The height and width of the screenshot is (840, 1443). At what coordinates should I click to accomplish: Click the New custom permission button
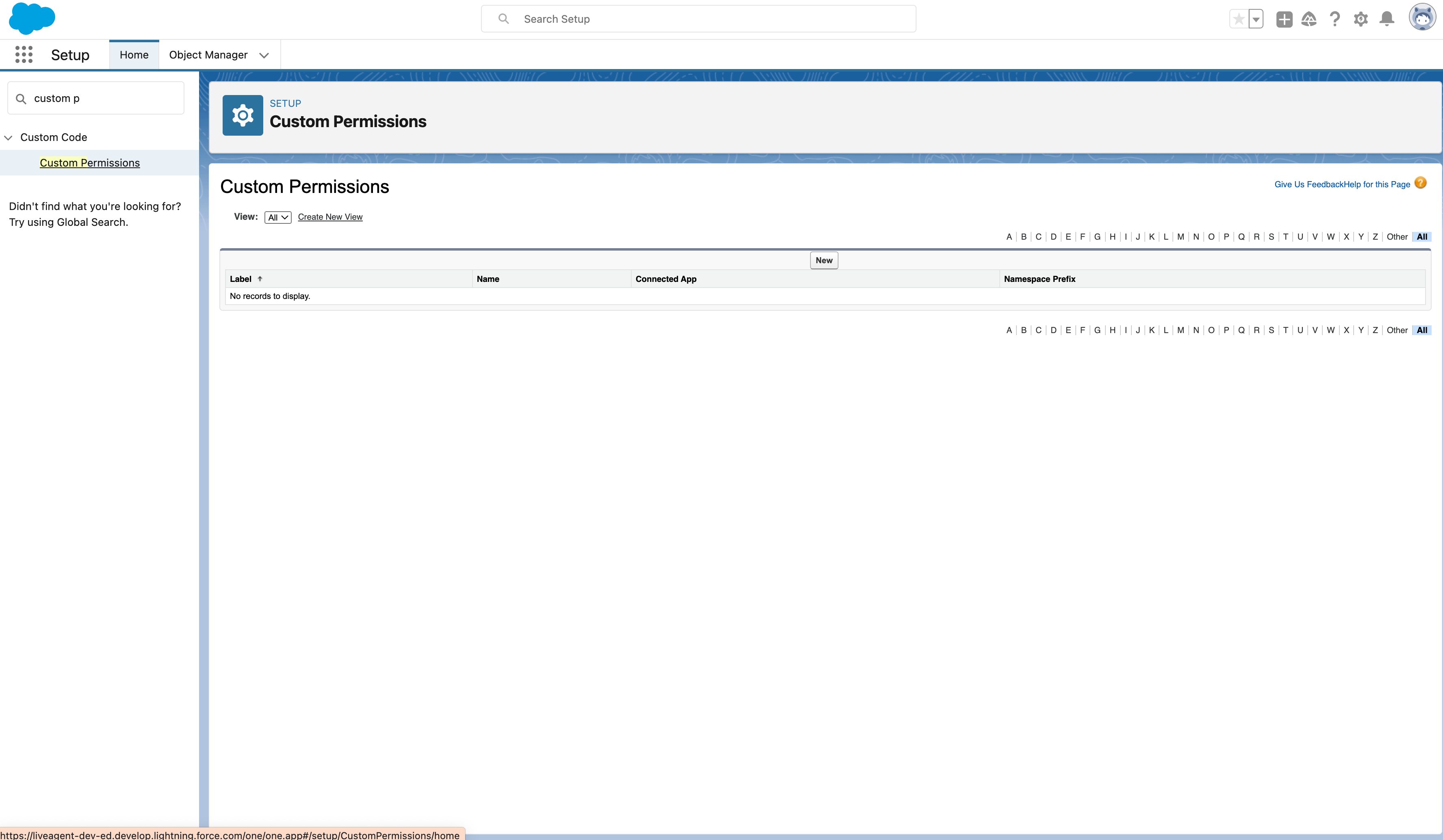824,260
